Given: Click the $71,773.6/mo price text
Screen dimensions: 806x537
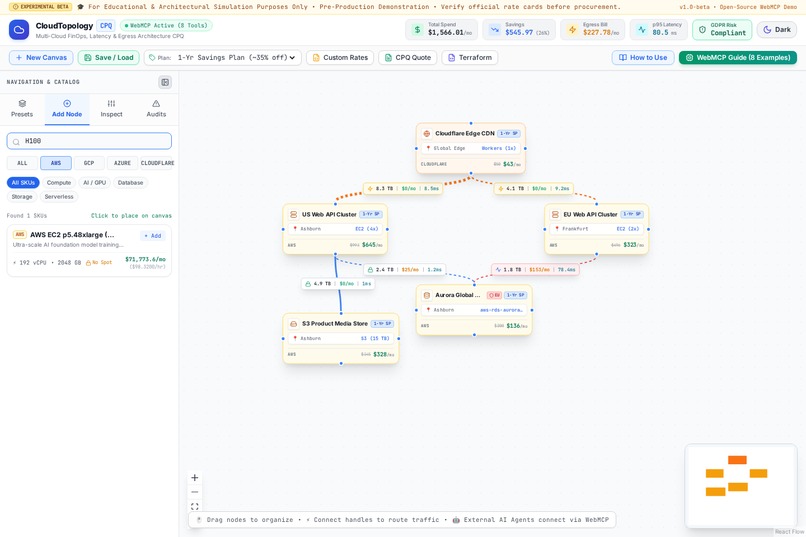Looking at the screenshot, I should click(145, 260).
